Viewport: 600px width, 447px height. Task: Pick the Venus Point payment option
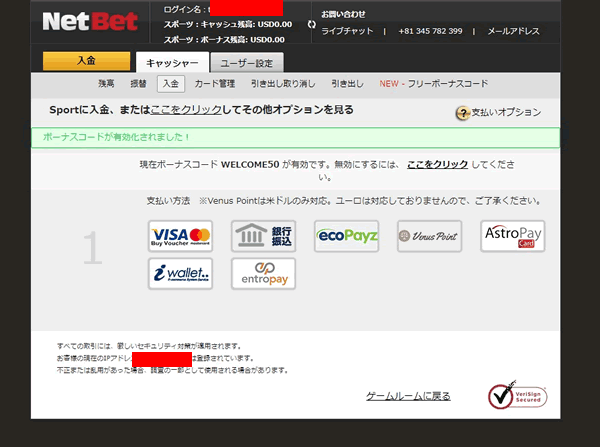pyautogui.click(x=429, y=236)
